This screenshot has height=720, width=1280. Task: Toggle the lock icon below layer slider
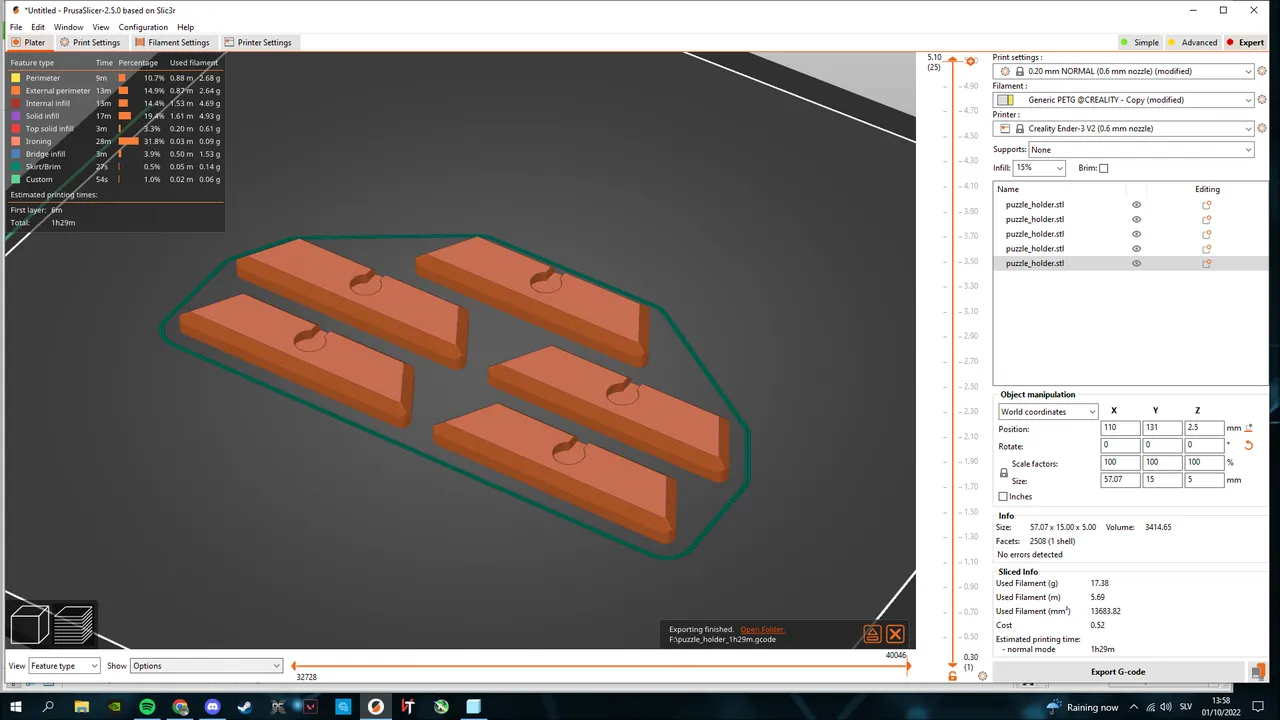coord(952,677)
